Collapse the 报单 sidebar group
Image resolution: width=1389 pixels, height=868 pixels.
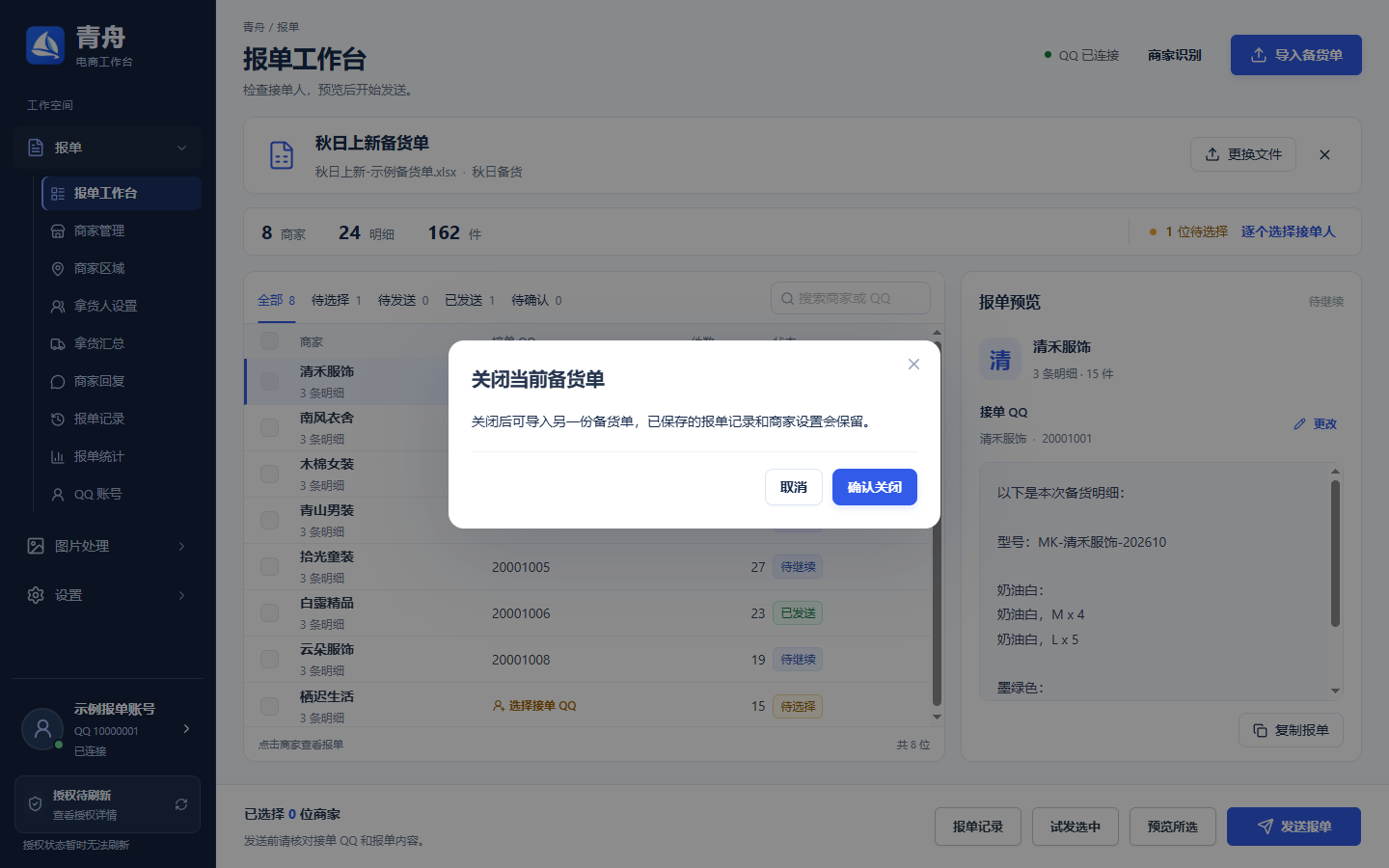point(108,148)
